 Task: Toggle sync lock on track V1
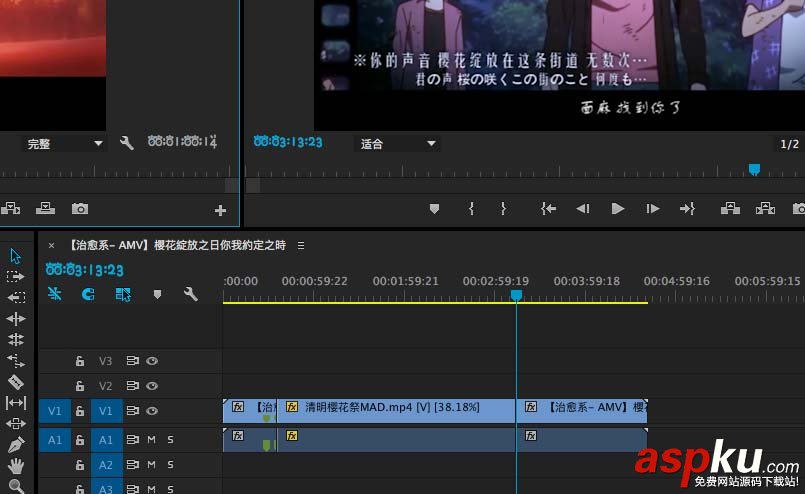pos(132,411)
